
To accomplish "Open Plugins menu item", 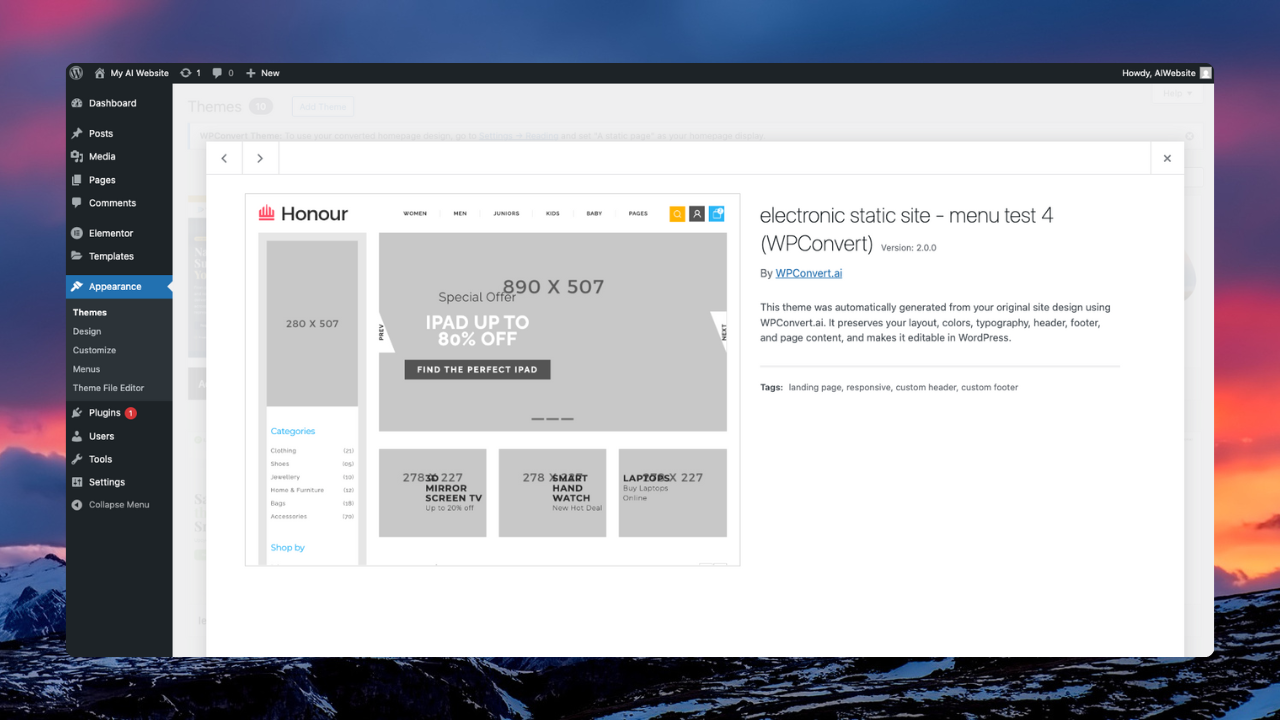I will (x=104, y=412).
